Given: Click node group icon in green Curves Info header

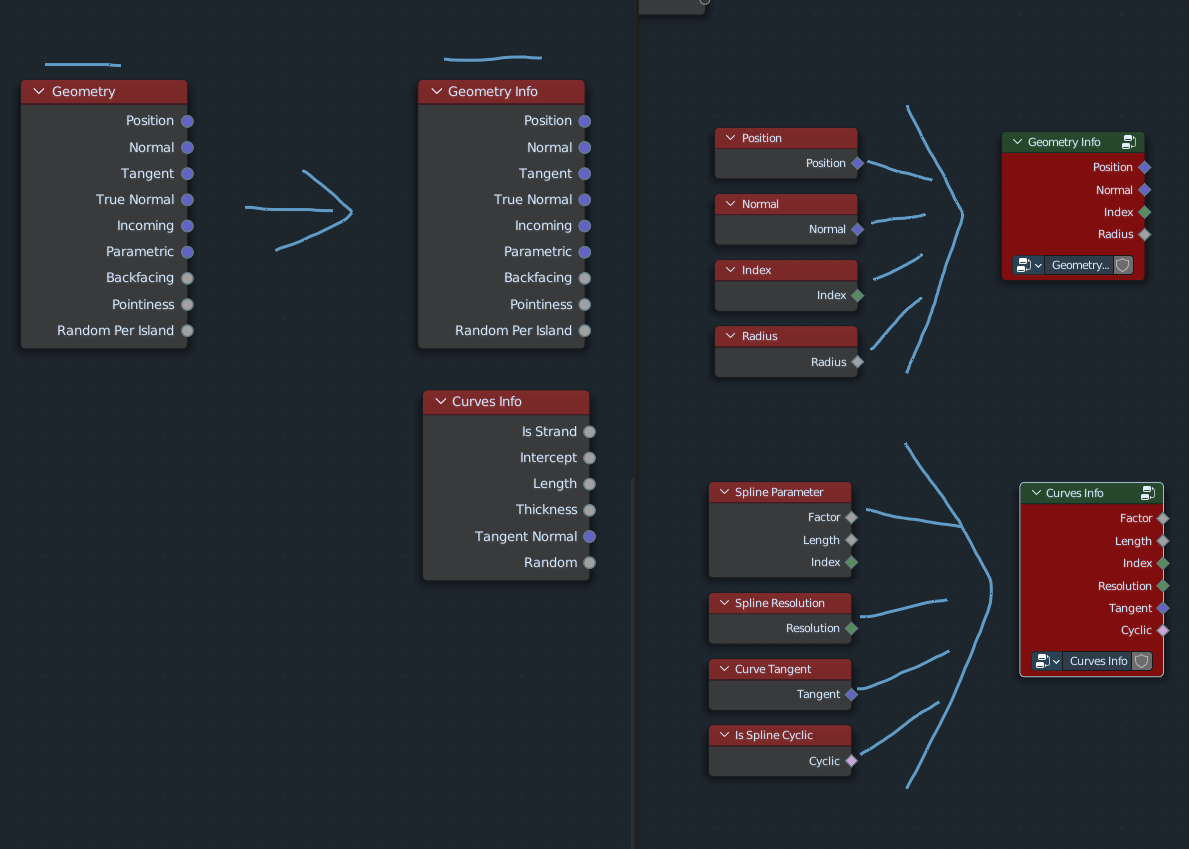Looking at the screenshot, I should (x=1147, y=493).
